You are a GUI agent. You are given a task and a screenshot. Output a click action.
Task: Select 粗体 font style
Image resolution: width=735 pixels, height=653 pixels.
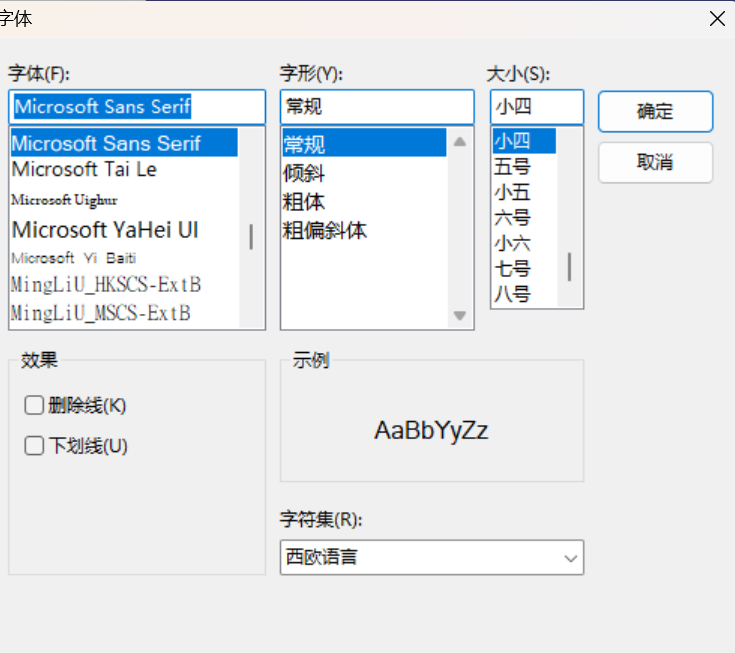(364, 202)
